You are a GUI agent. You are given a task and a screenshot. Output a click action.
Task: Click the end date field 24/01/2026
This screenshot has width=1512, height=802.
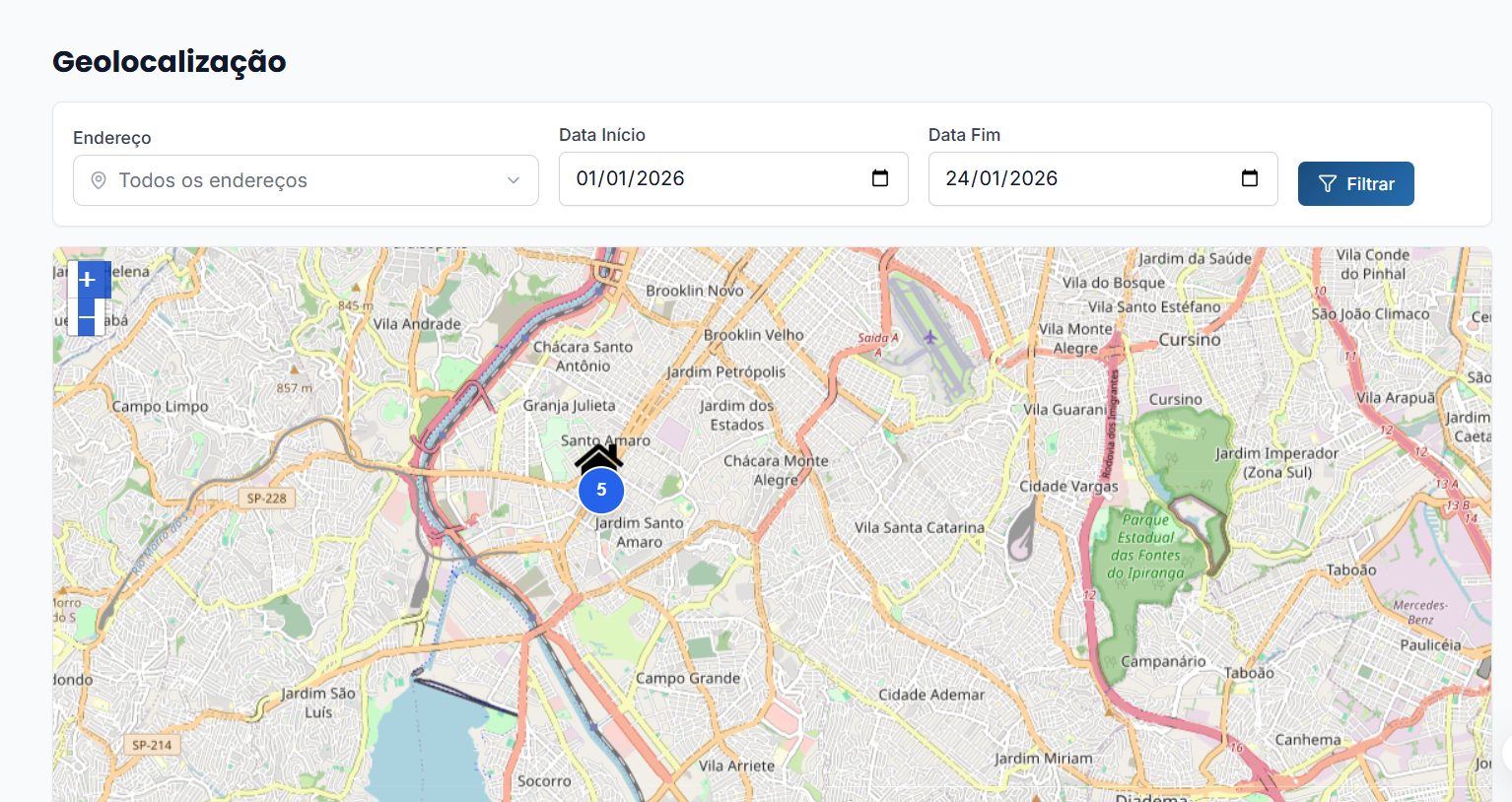[1001, 178]
